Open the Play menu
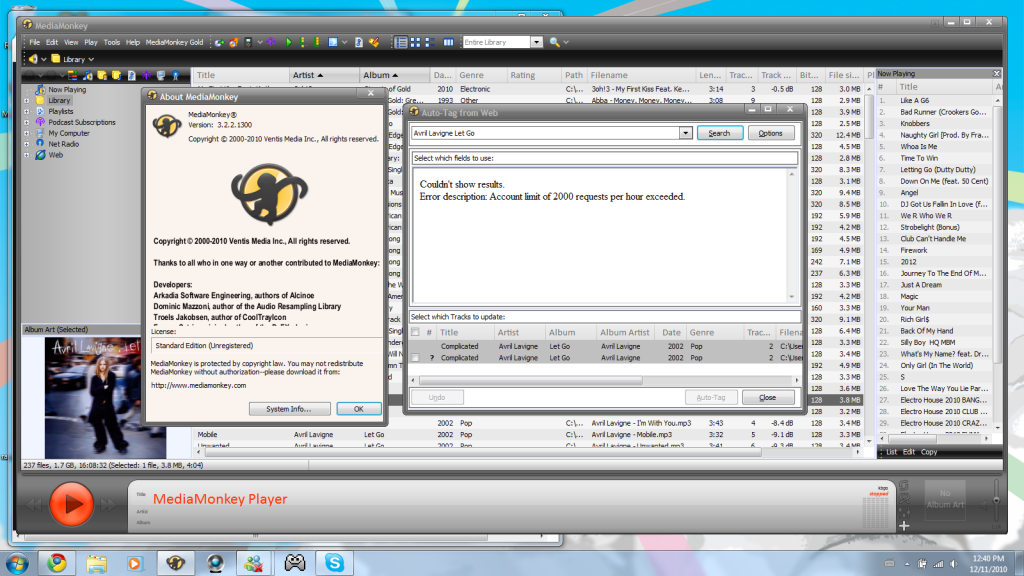Image resolution: width=1024 pixels, height=576 pixels. click(x=91, y=42)
